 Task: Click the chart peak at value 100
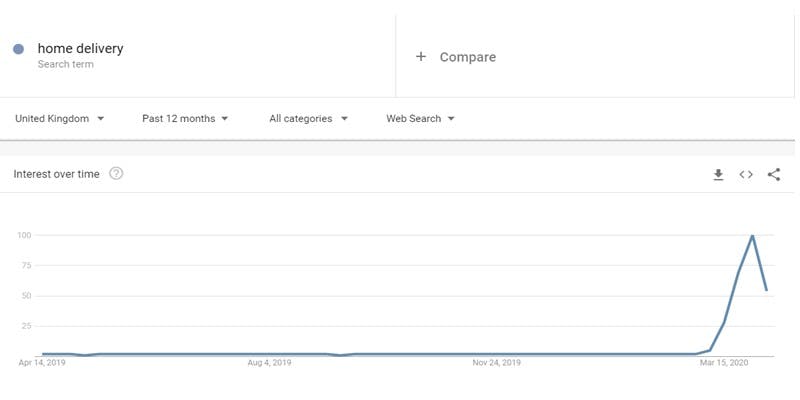[752, 236]
